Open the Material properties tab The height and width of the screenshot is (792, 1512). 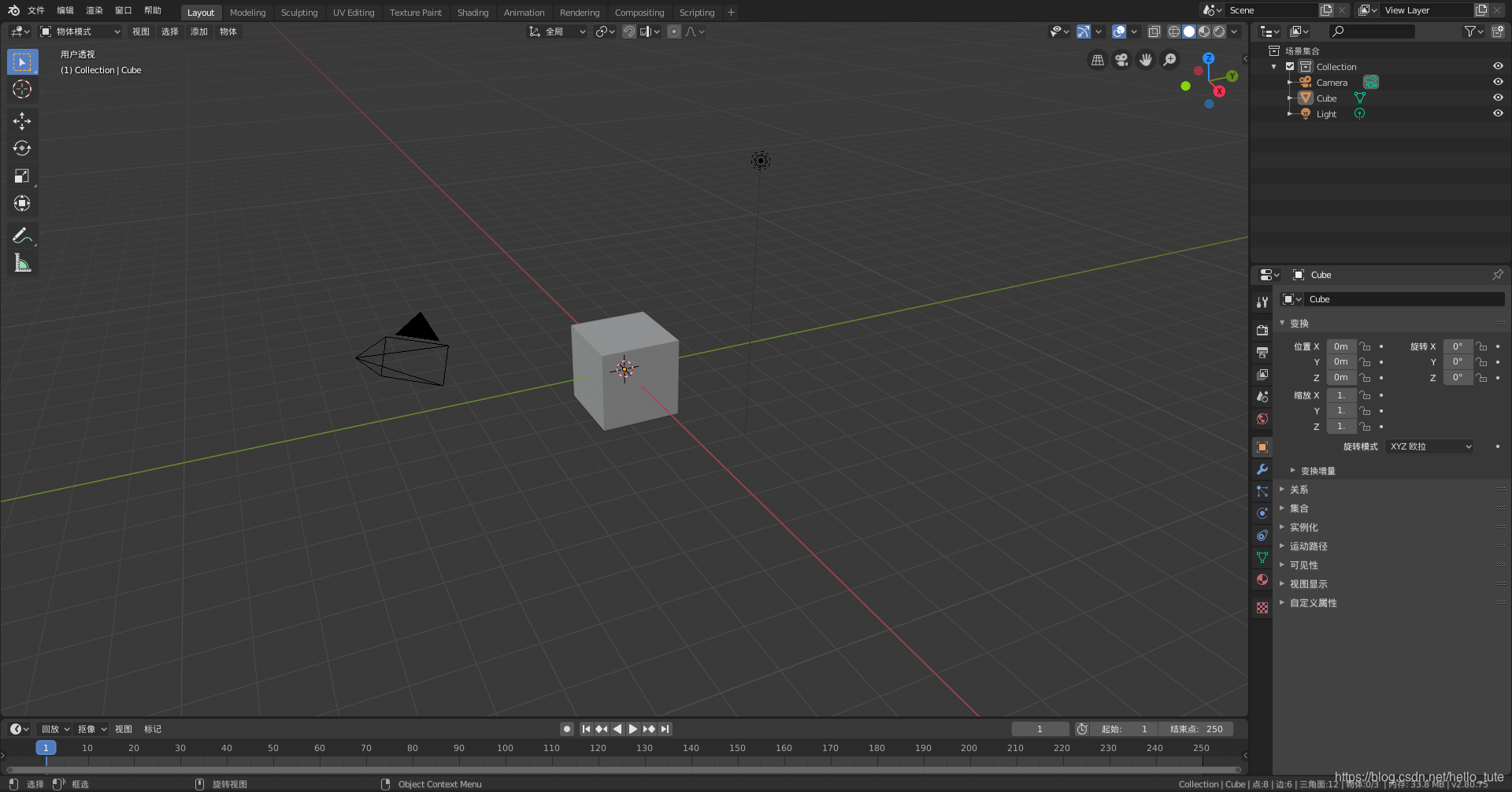coord(1262,579)
